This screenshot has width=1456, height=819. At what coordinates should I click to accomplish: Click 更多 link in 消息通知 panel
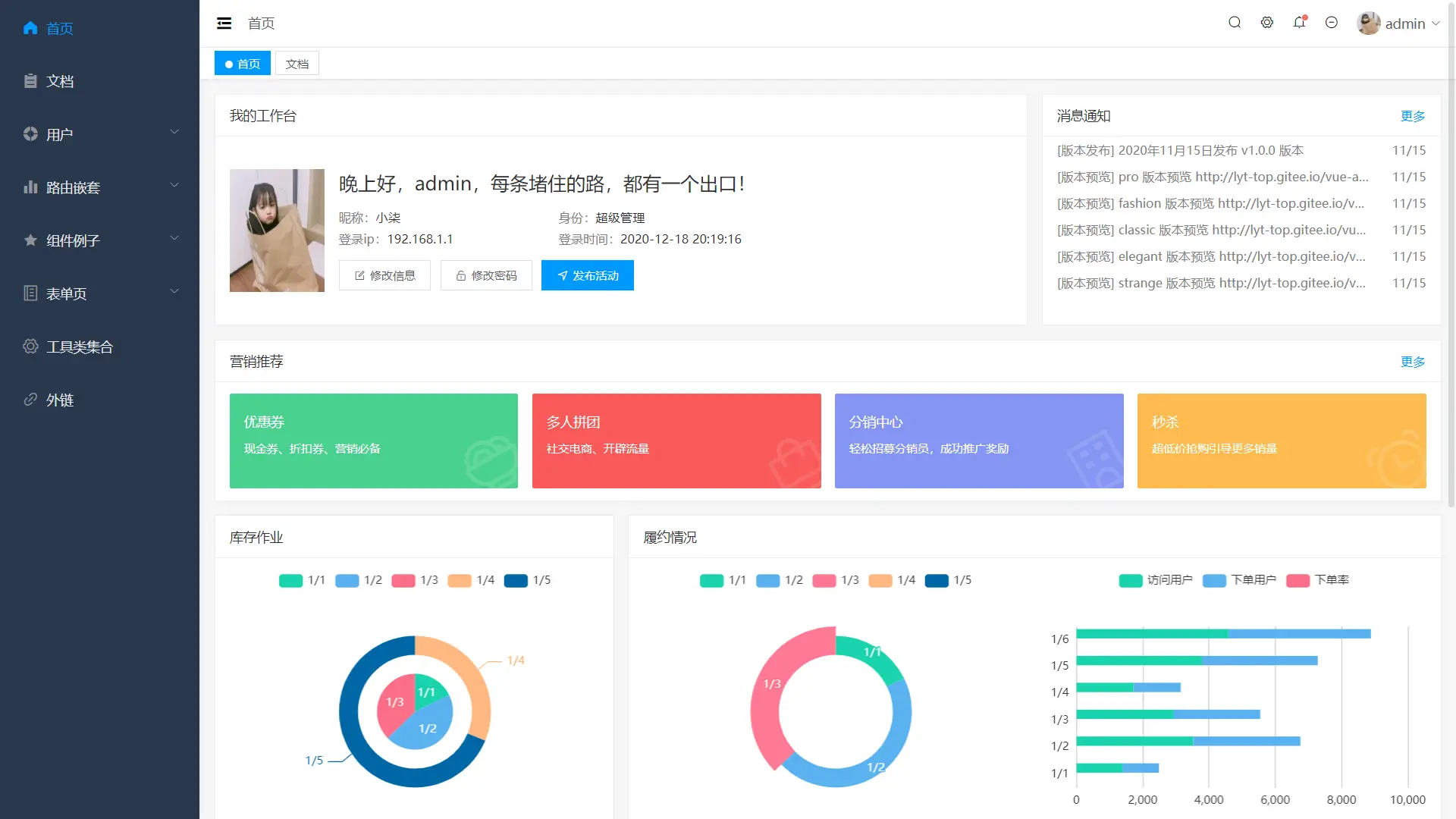1412,116
